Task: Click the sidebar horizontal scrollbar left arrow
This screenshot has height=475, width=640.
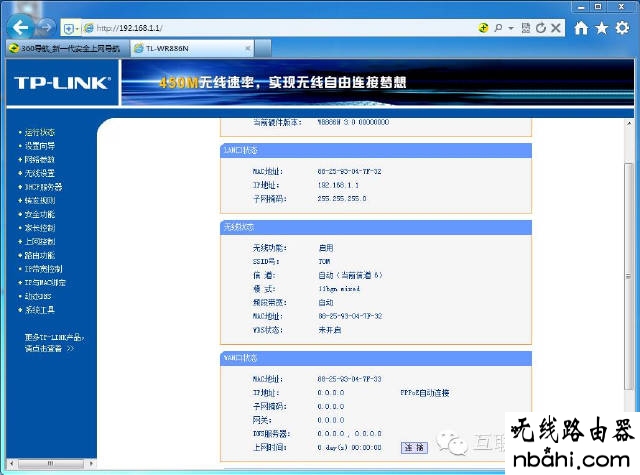Action: [12, 463]
